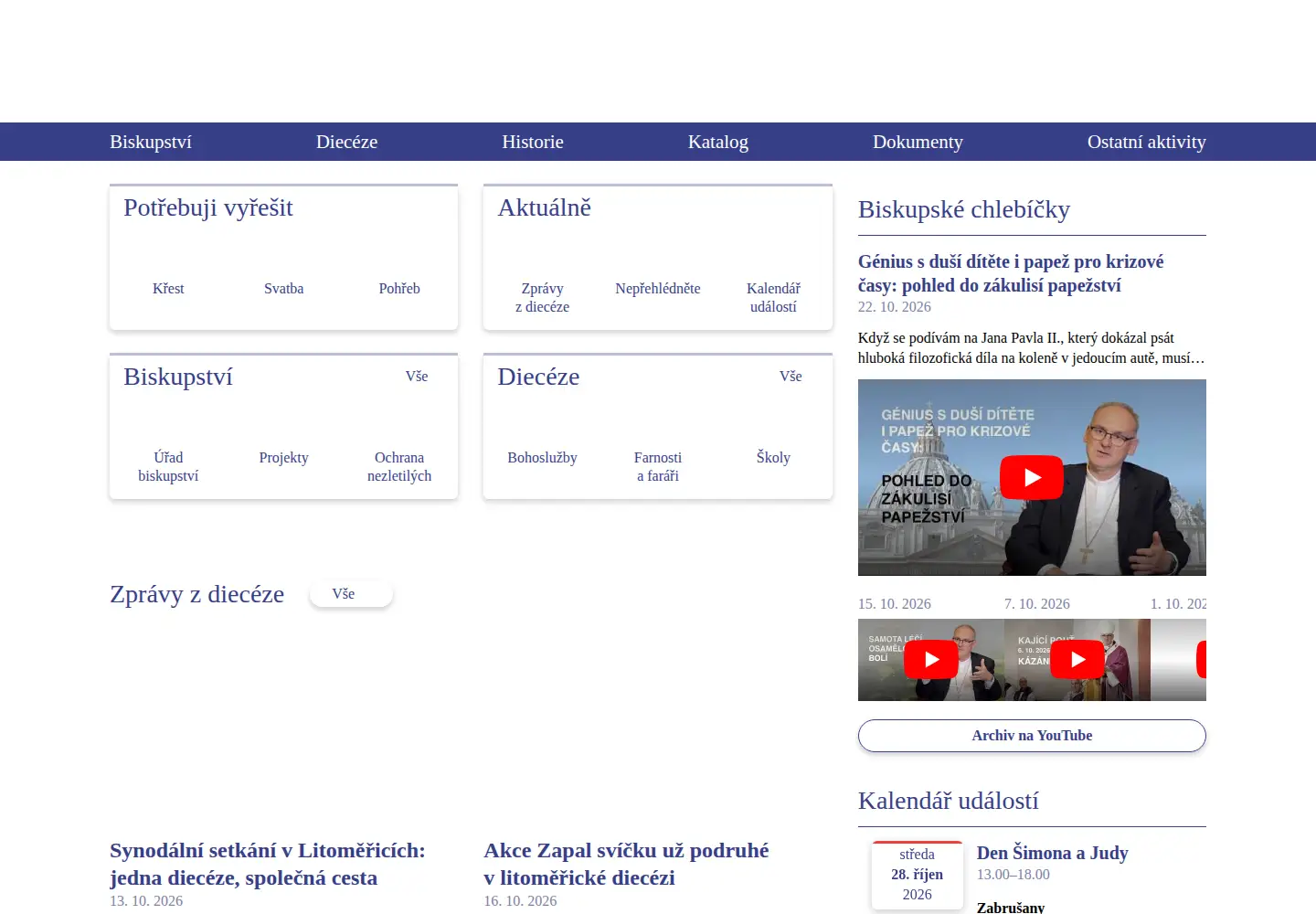Open the Historie navigation menu
The image size is (1316, 914).
coord(533,142)
